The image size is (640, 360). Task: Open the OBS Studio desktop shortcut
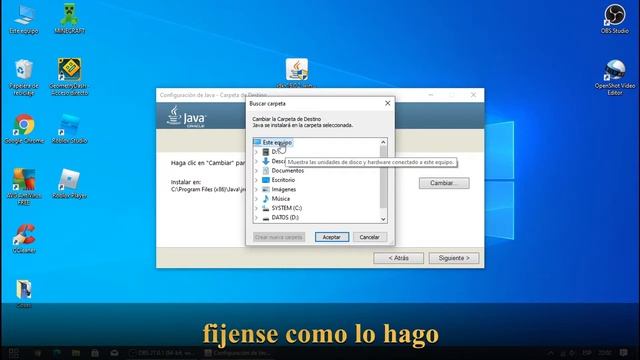614,19
